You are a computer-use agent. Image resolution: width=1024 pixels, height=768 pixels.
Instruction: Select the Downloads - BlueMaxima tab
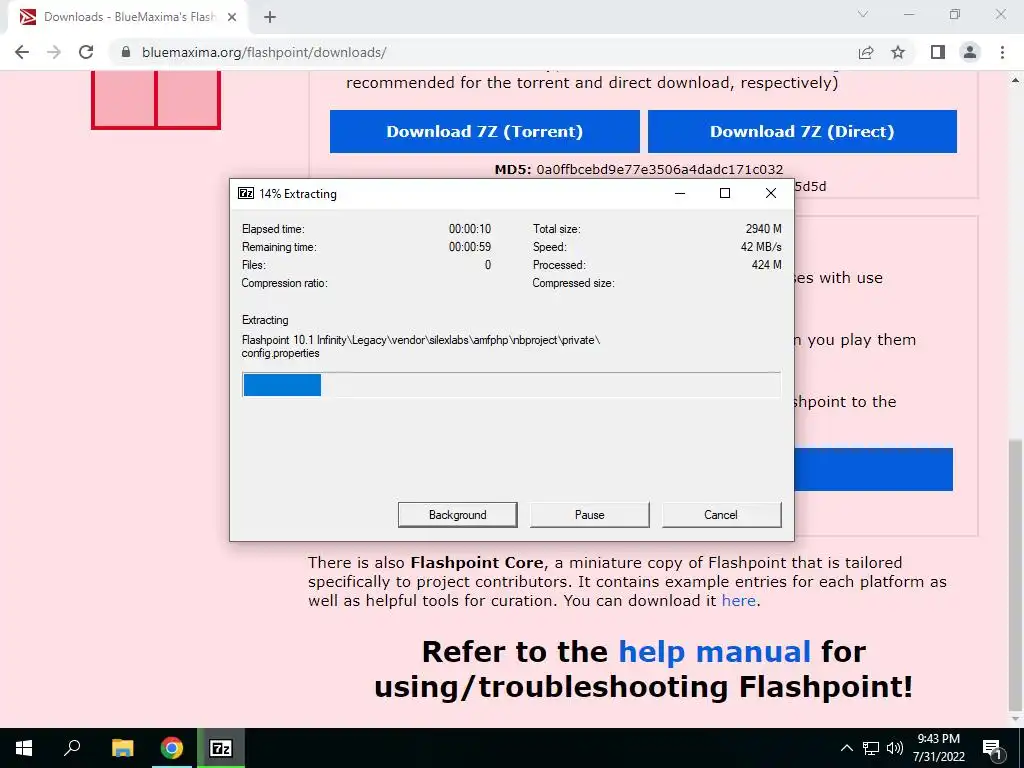point(128,17)
